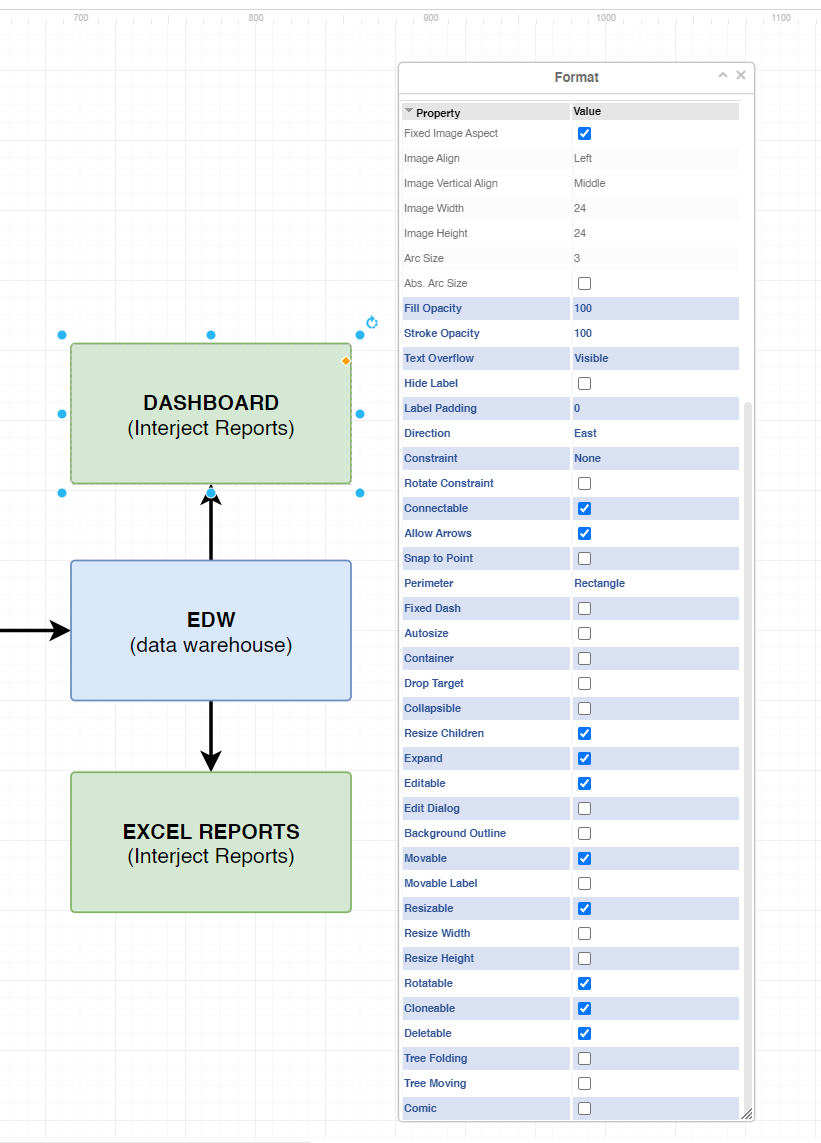Toggle Rotate Constraint checkbox

(585, 483)
